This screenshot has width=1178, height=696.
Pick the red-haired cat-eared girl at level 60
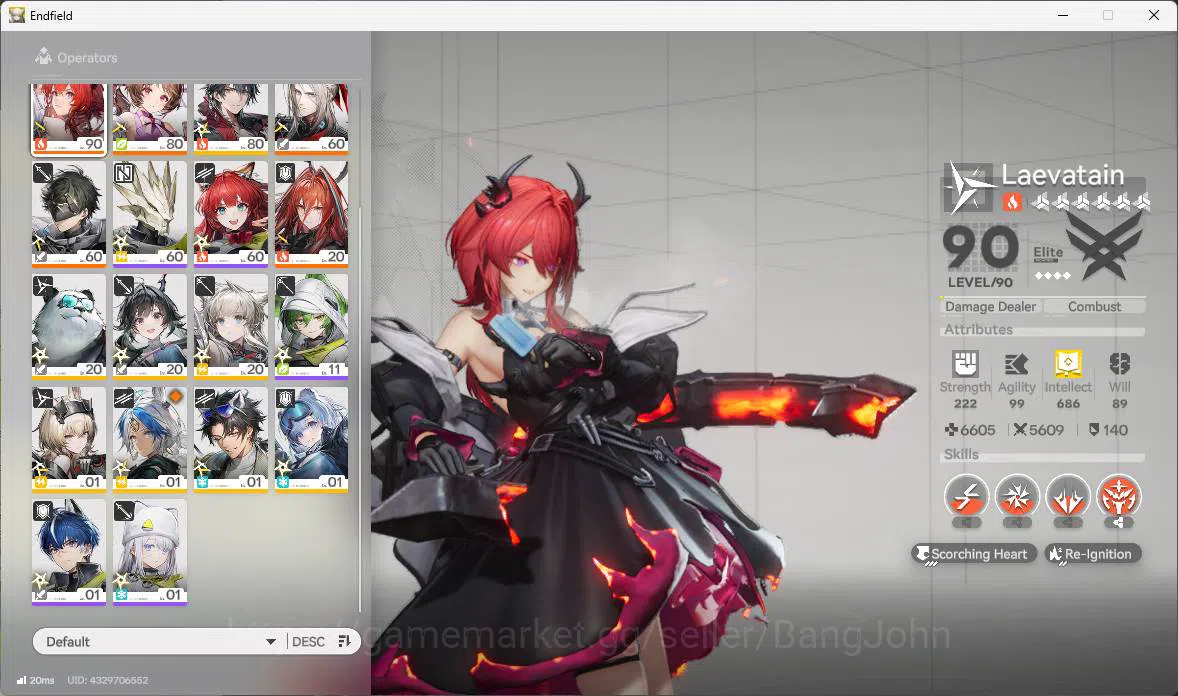[x=231, y=213]
